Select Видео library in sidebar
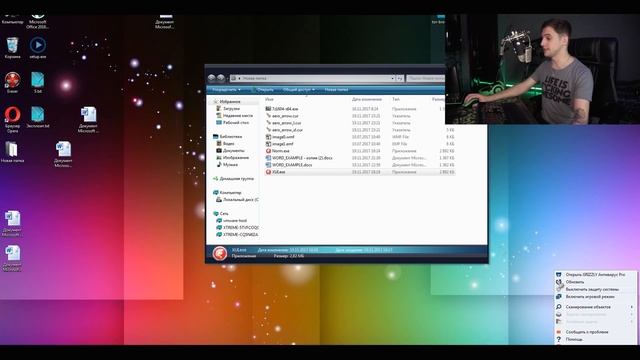The width and height of the screenshot is (640, 360). click(x=229, y=143)
